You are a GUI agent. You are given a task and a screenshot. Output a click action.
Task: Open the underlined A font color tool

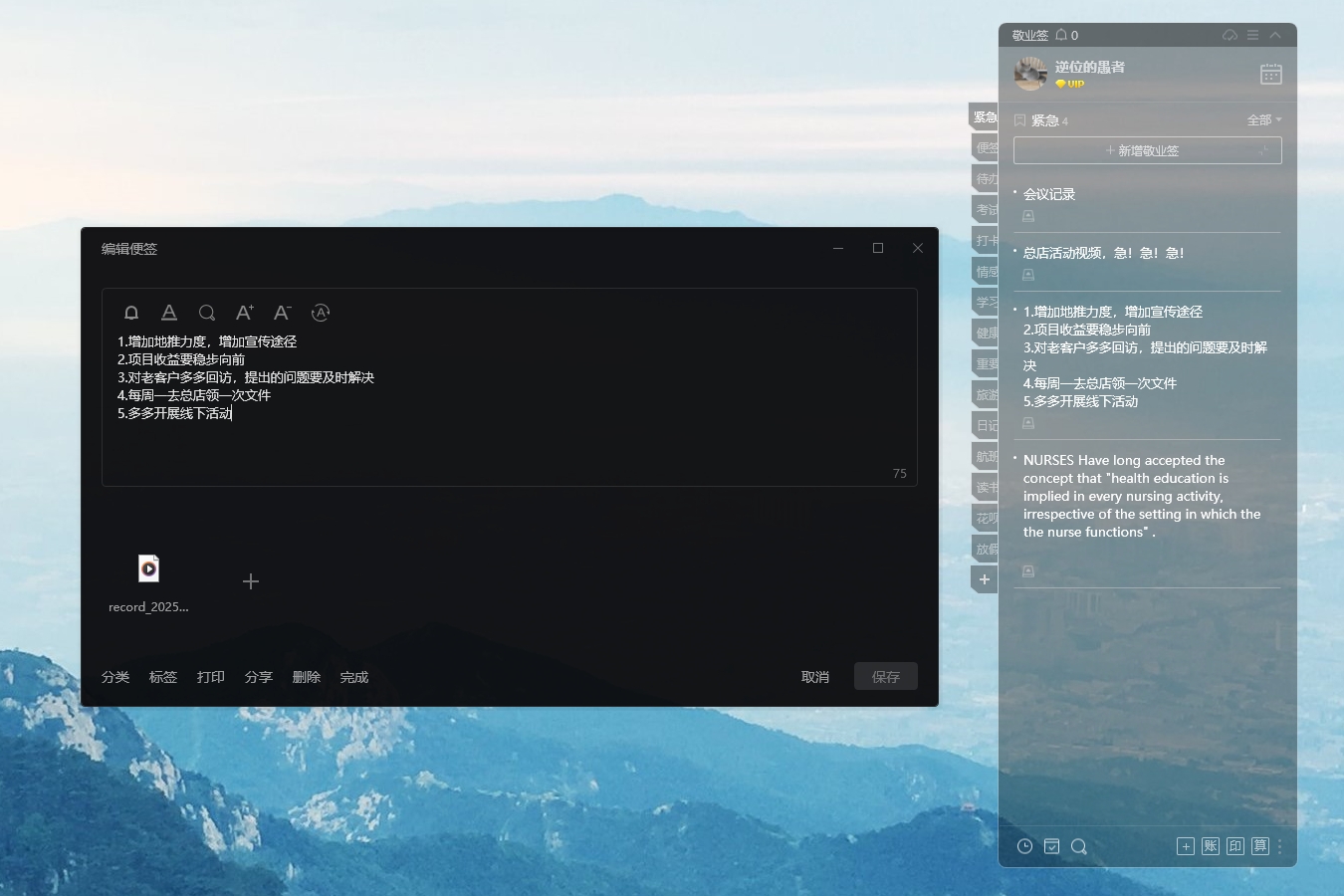(169, 313)
